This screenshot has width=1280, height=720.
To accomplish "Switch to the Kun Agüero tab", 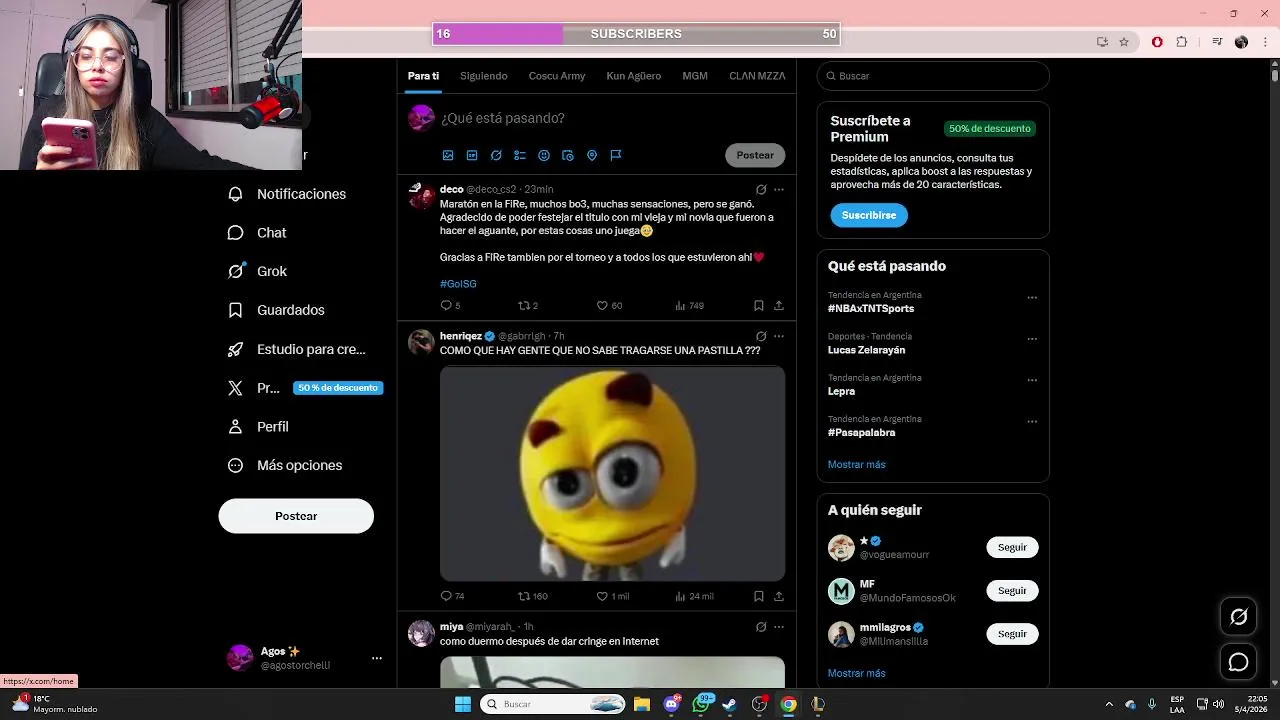I will pyautogui.click(x=634, y=76).
